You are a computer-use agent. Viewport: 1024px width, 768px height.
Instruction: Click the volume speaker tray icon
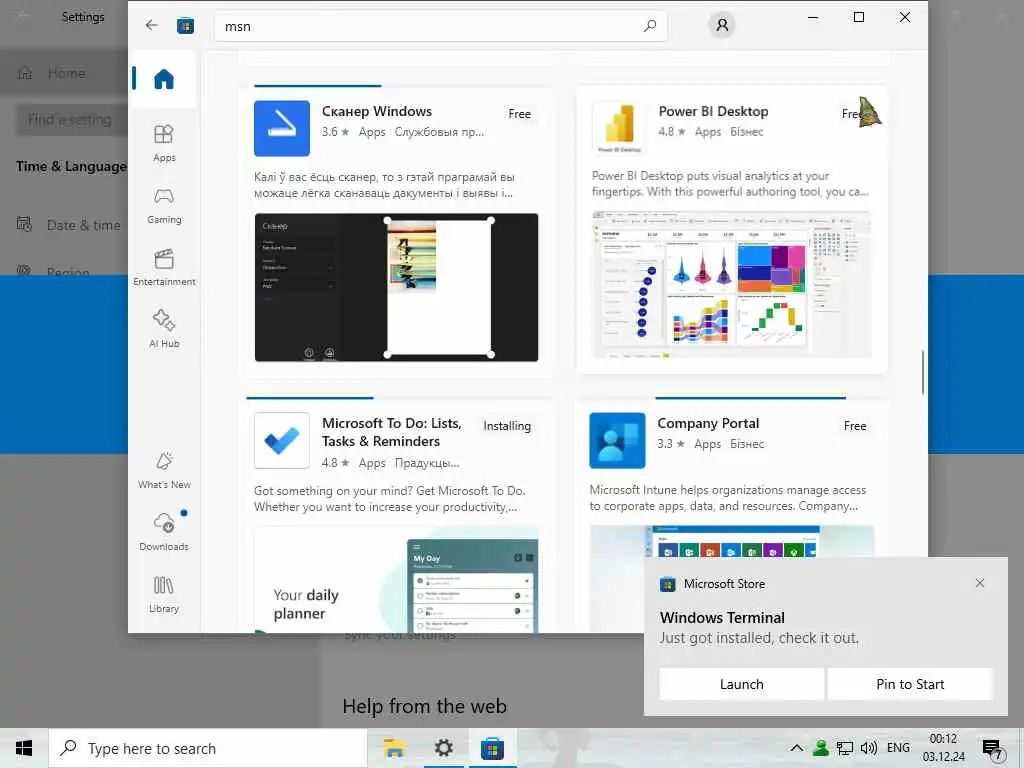[x=869, y=748]
